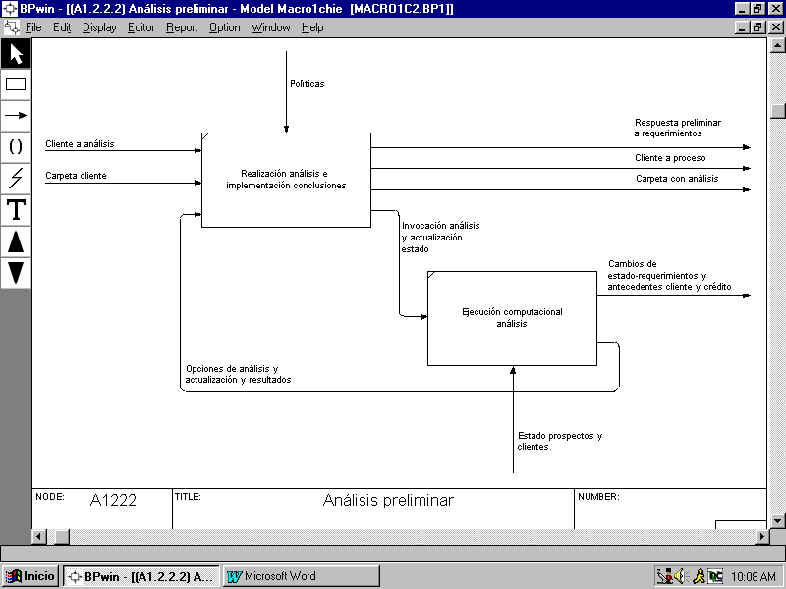Open the Edit menu
Image resolution: width=786 pixels, height=589 pixels.
point(62,28)
